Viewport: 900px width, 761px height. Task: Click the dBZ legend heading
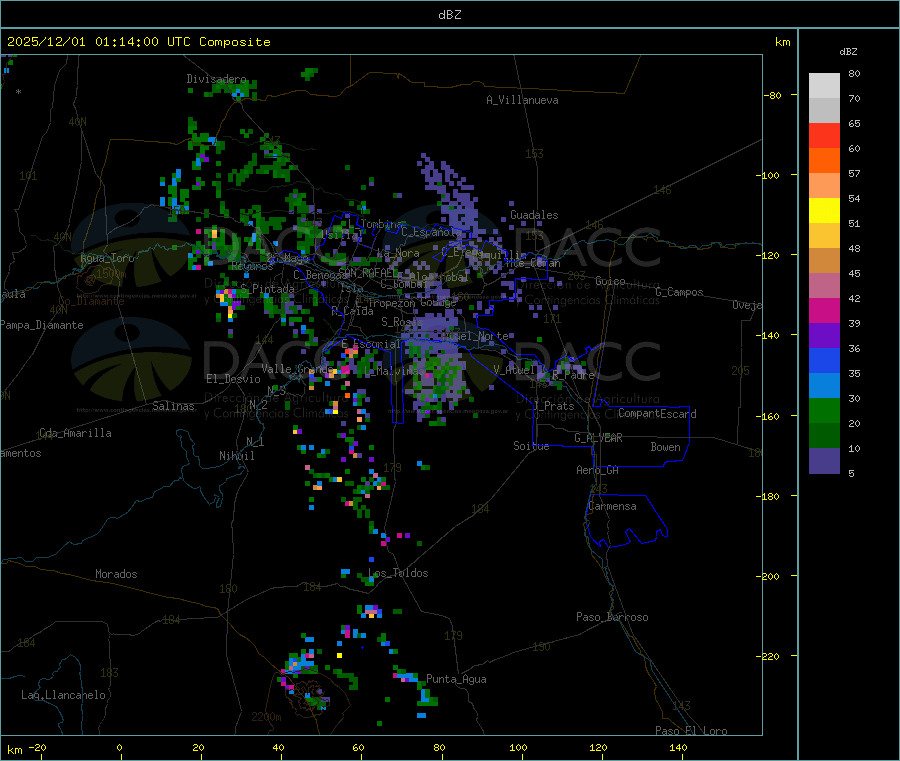point(848,52)
